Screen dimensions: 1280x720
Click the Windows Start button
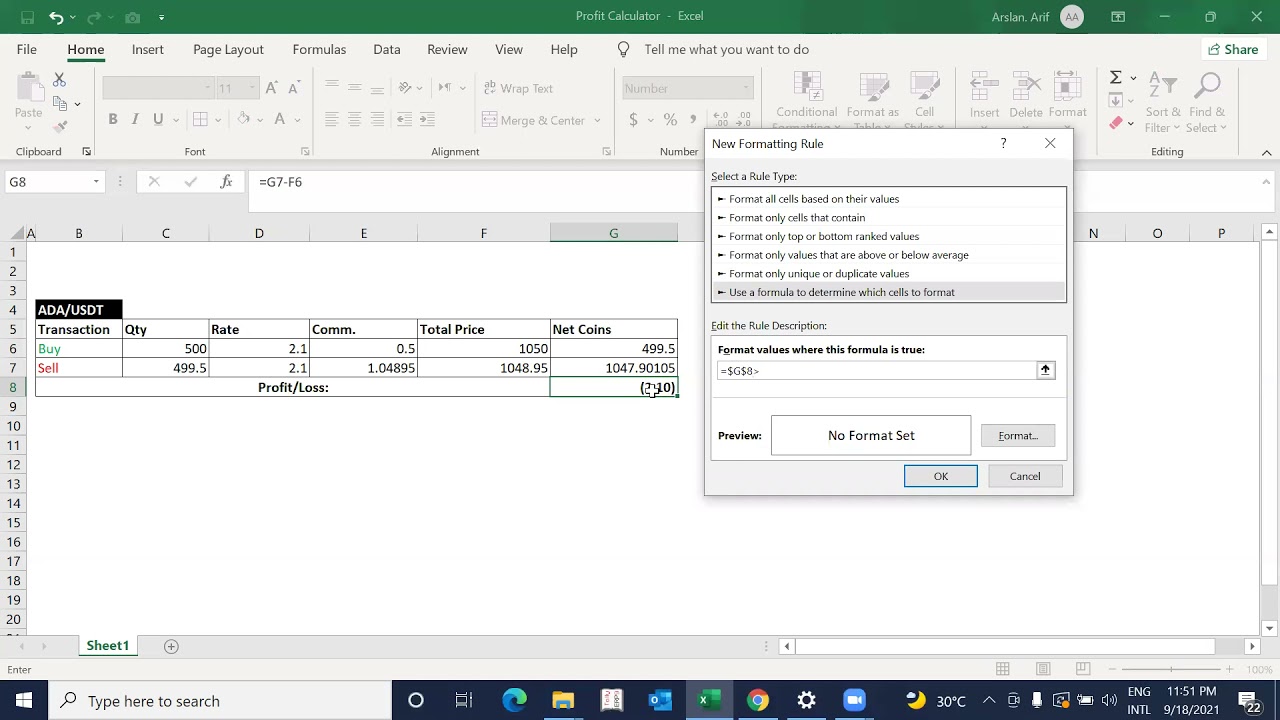click(24, 700)
